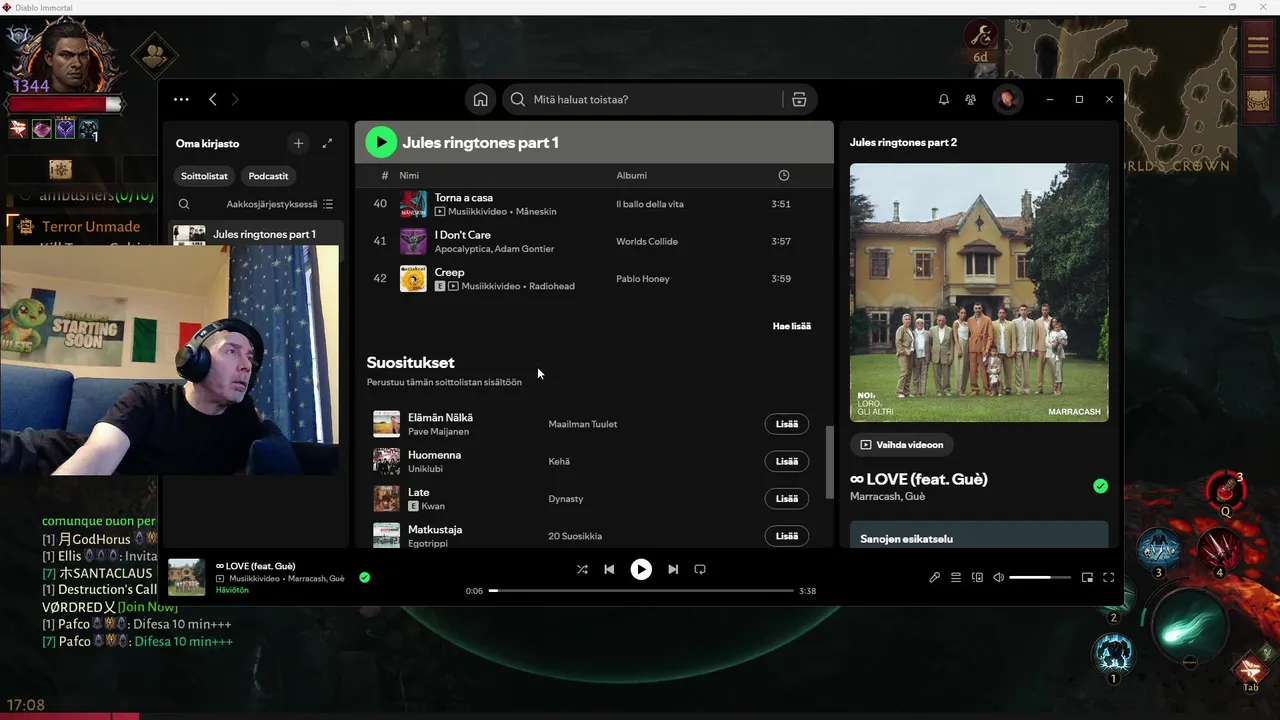Open Aakkosjärjestyksessä sort dropdown
The height and width of the screenshot is (720, 1280).
point(280,204)
